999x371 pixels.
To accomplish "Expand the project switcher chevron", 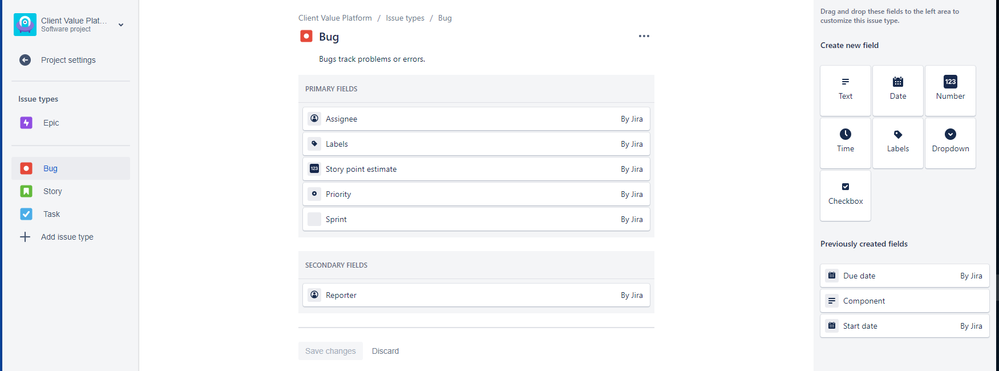I will tap(121, 25).
